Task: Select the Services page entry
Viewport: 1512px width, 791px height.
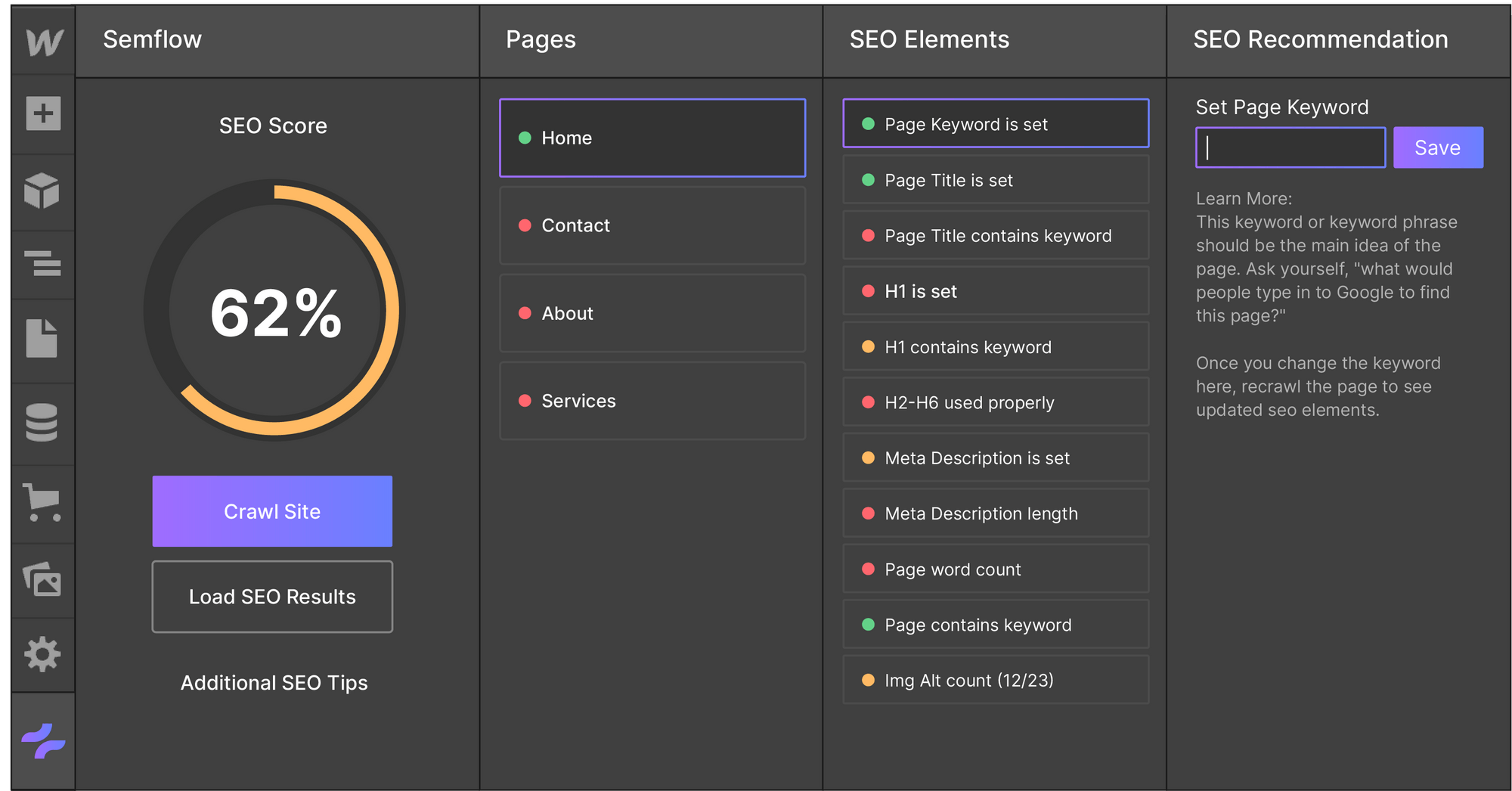Action: 652,401
